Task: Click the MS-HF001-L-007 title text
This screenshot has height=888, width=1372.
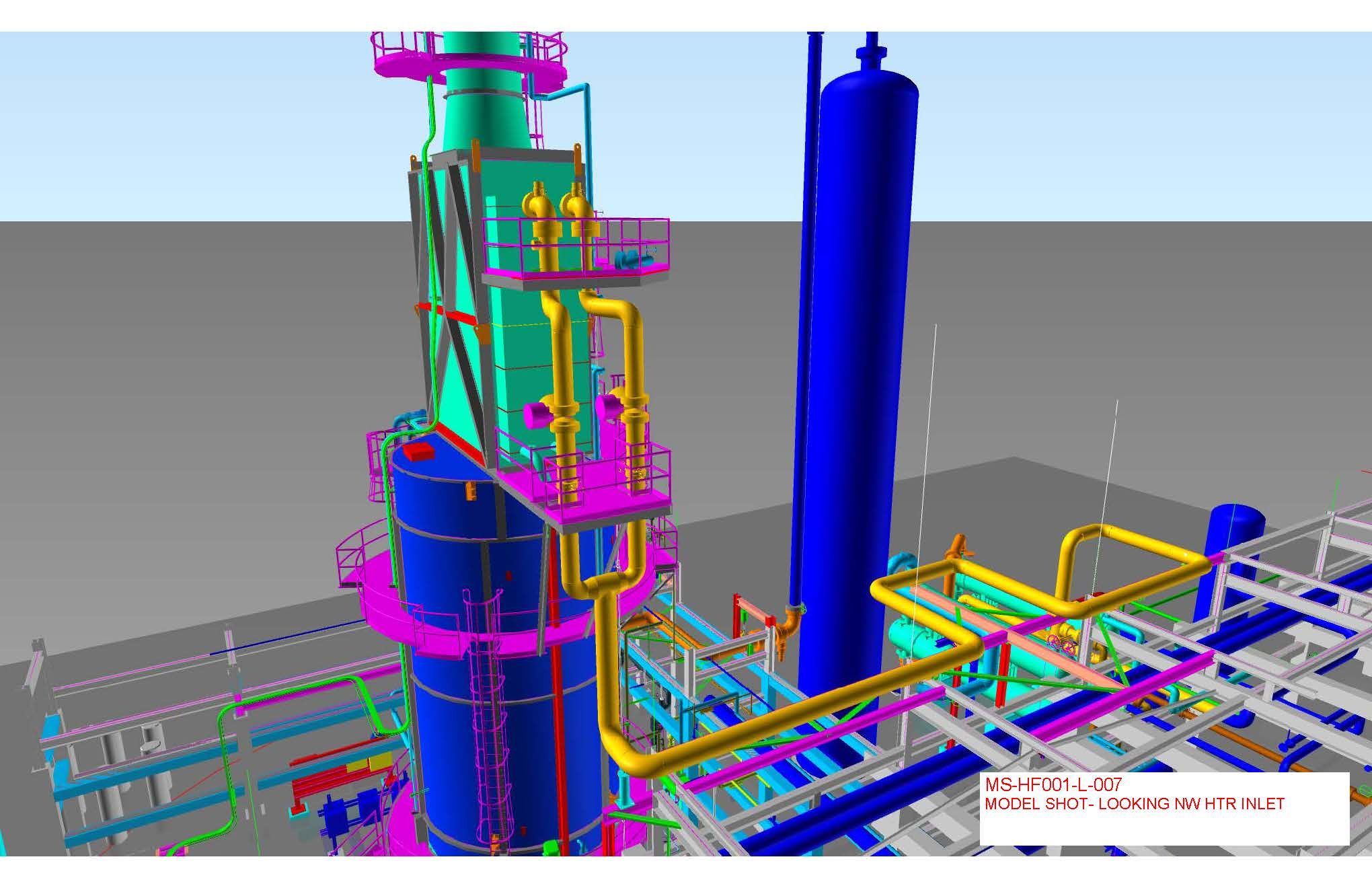Action: 1053,784
